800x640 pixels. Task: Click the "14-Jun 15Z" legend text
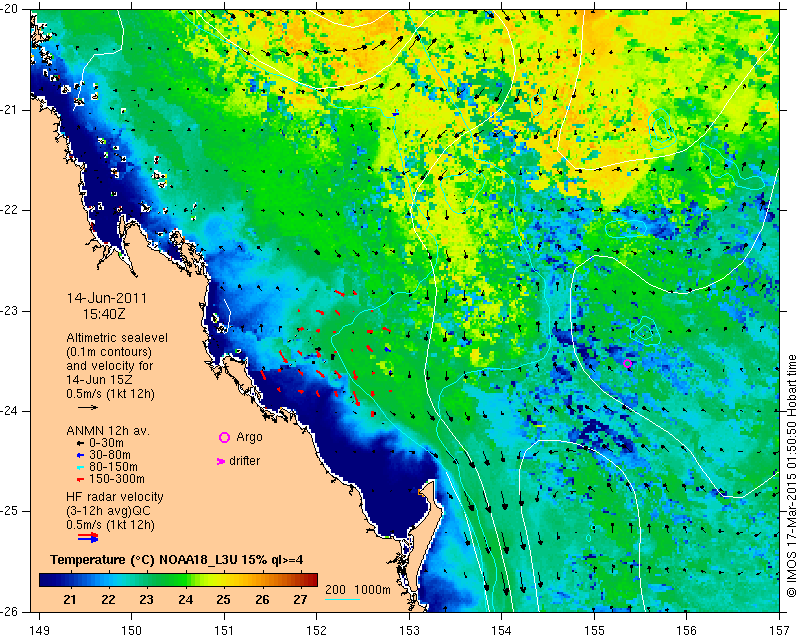[x=100, y=379]
